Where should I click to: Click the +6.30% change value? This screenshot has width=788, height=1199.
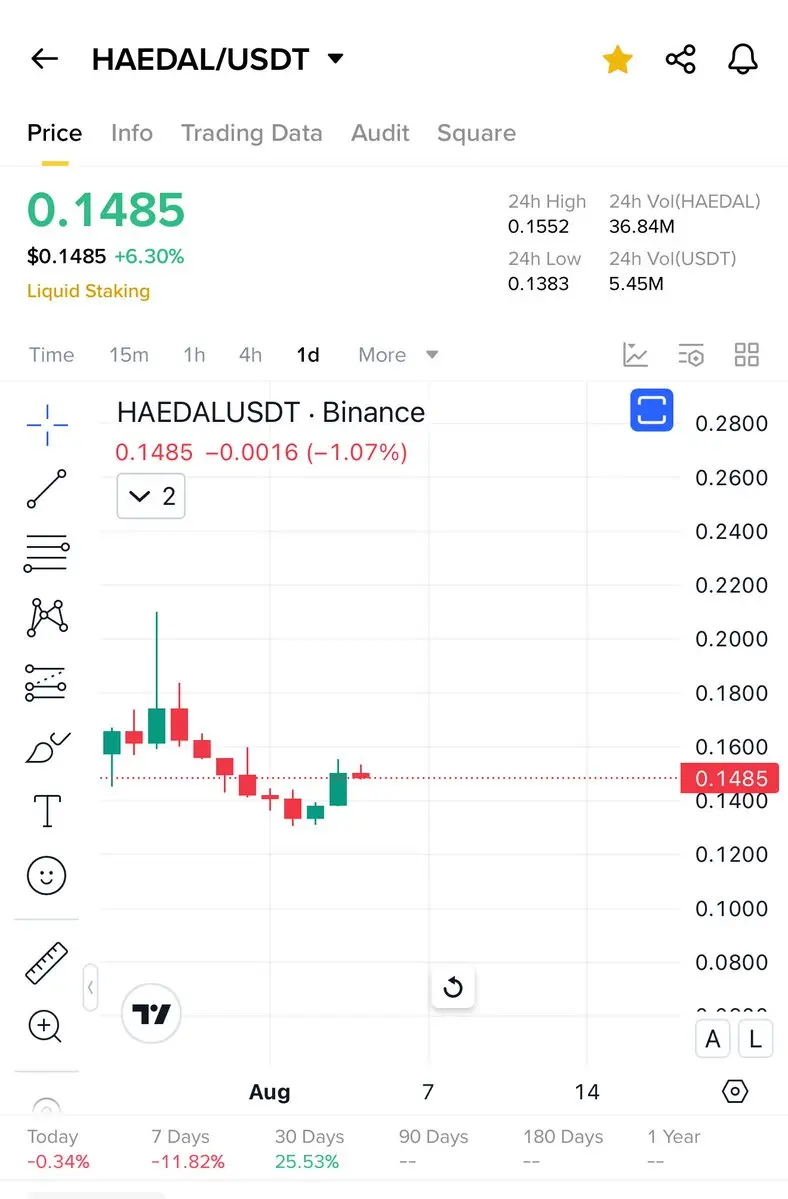pyautogui.click(x=149, y=256)
